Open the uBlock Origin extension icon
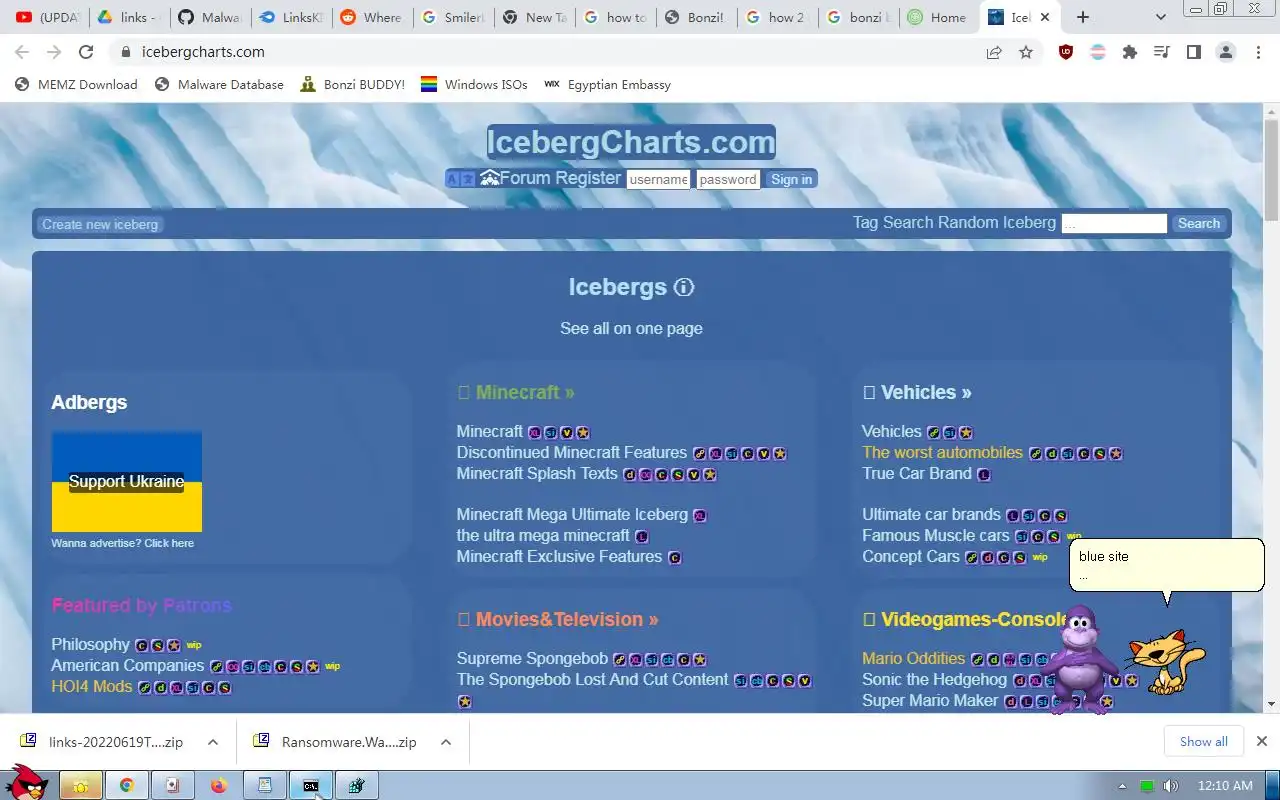1280x800 pixels. 1066,52
